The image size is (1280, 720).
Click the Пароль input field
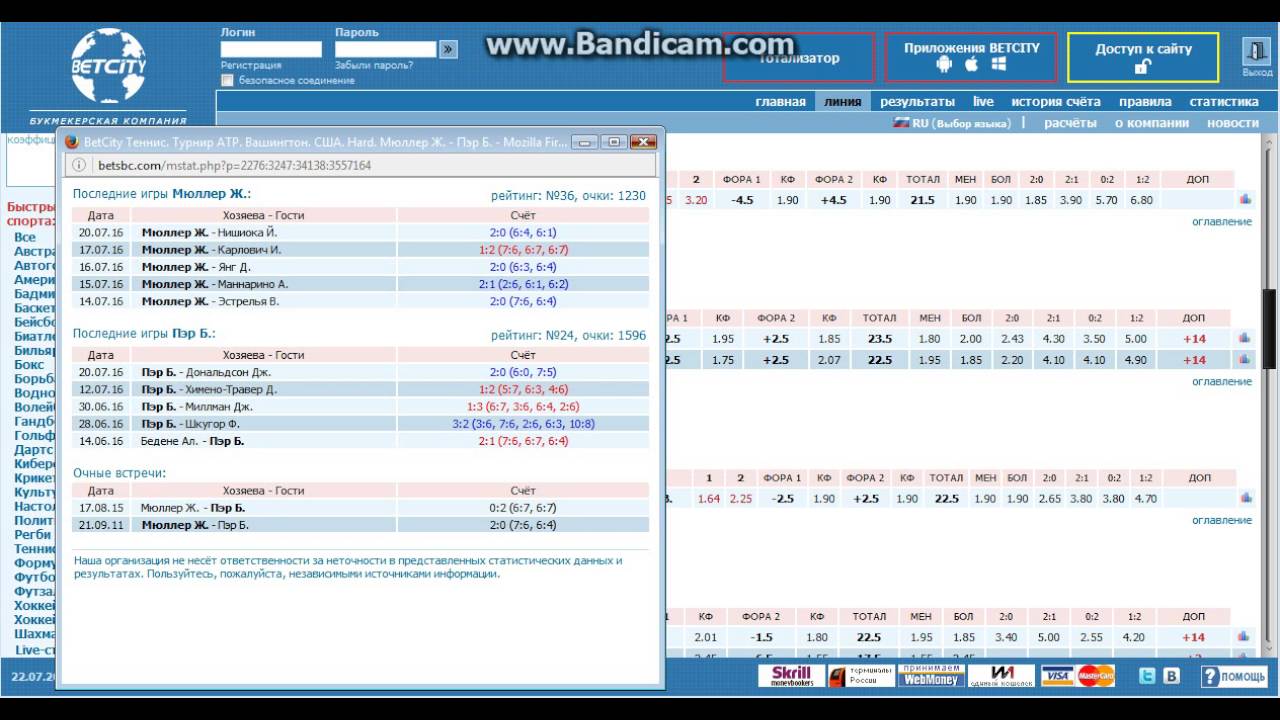click(x=386, y=49)
